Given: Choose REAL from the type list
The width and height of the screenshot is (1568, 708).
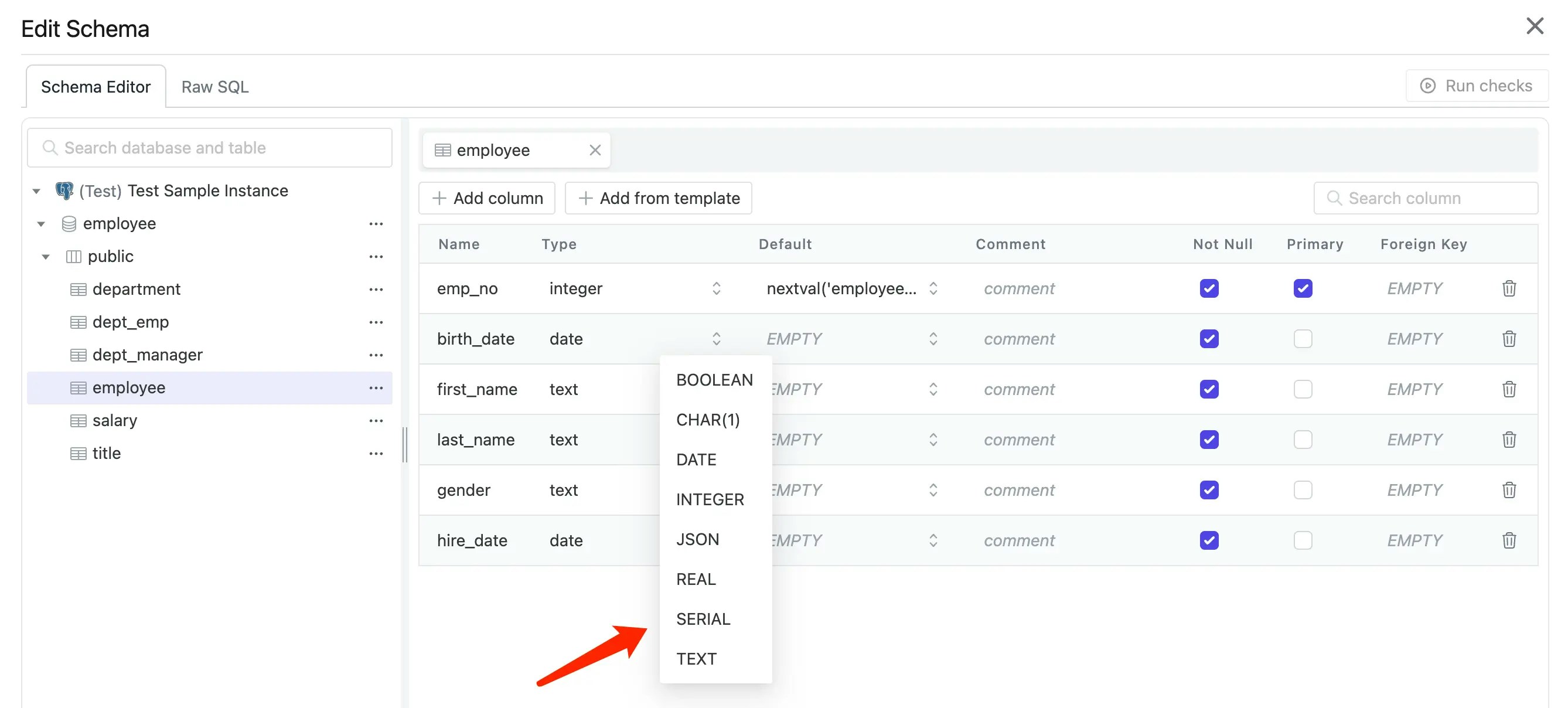Looking at the screenshot, I should coord(715,580).
